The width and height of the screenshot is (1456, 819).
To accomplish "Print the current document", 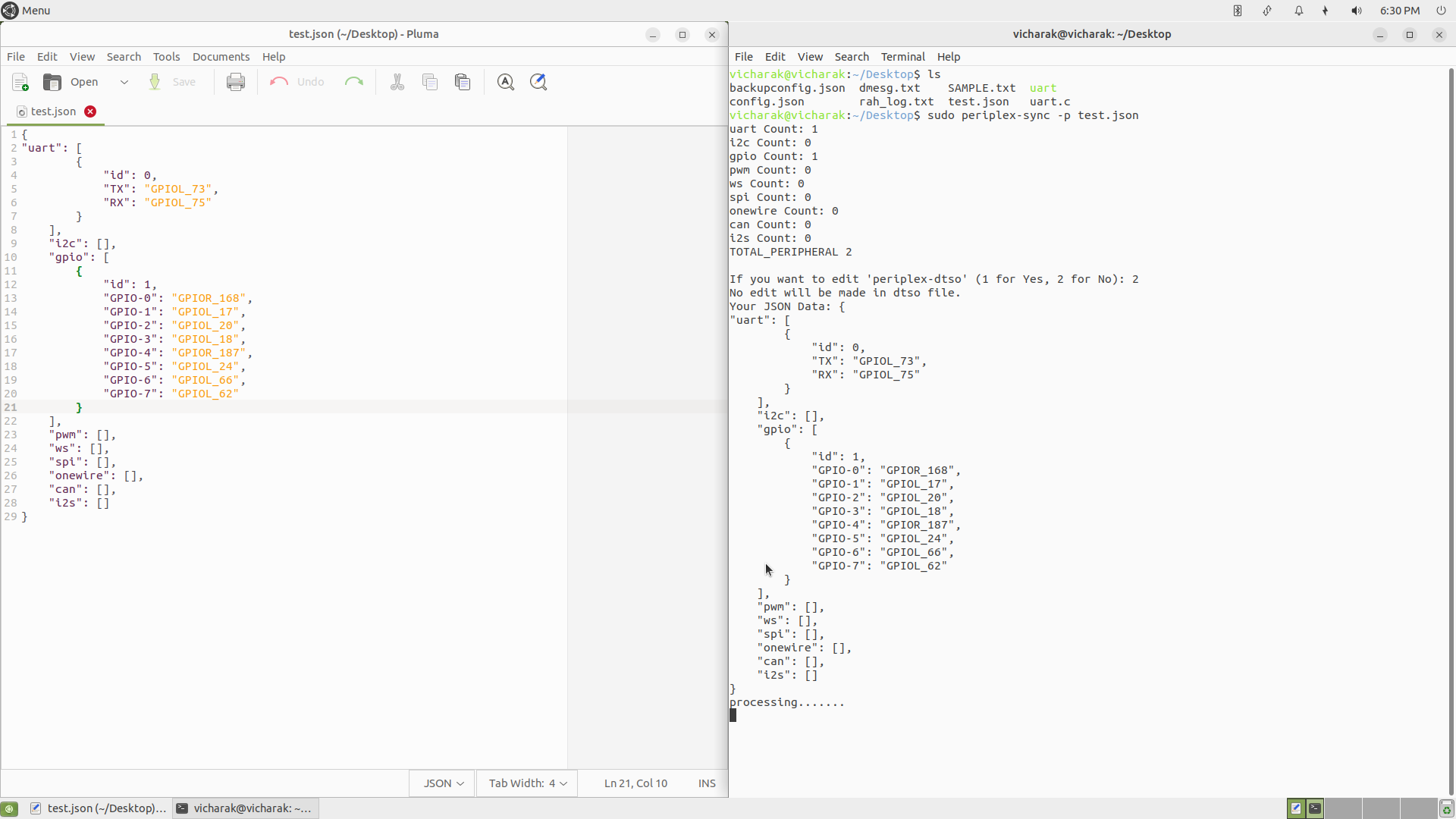I will [x=236, y=82].
